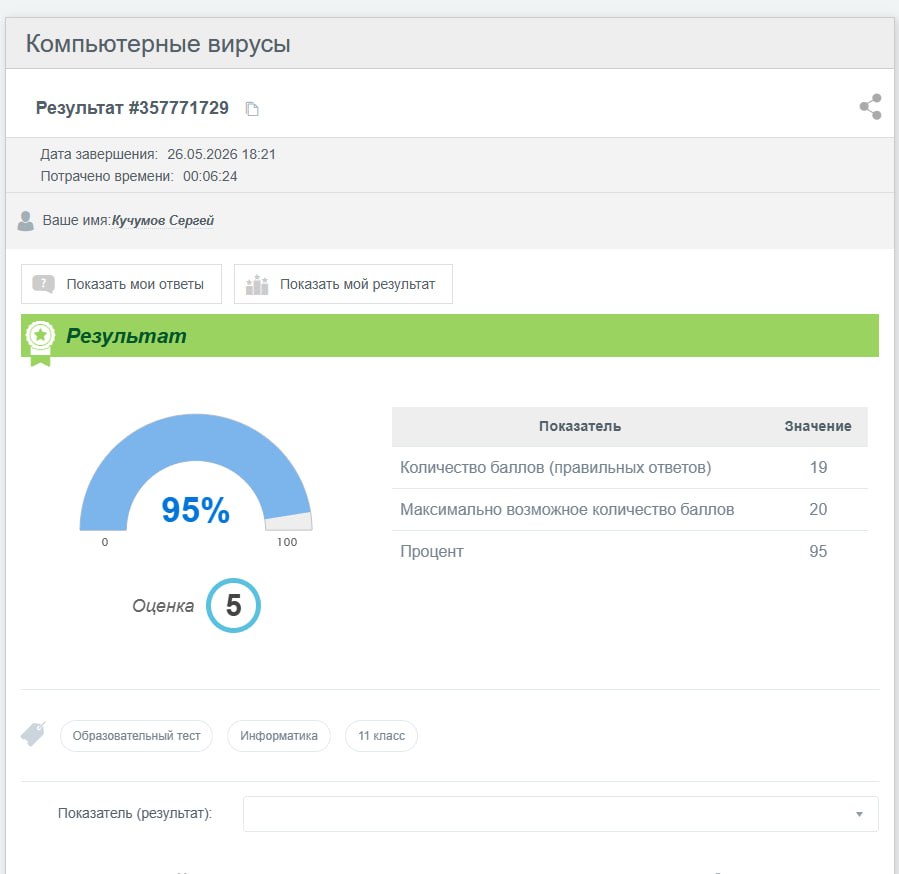Click the green 'Результат' banner text
The height and width of the screenshot is (874, 899).
(126, 335)
